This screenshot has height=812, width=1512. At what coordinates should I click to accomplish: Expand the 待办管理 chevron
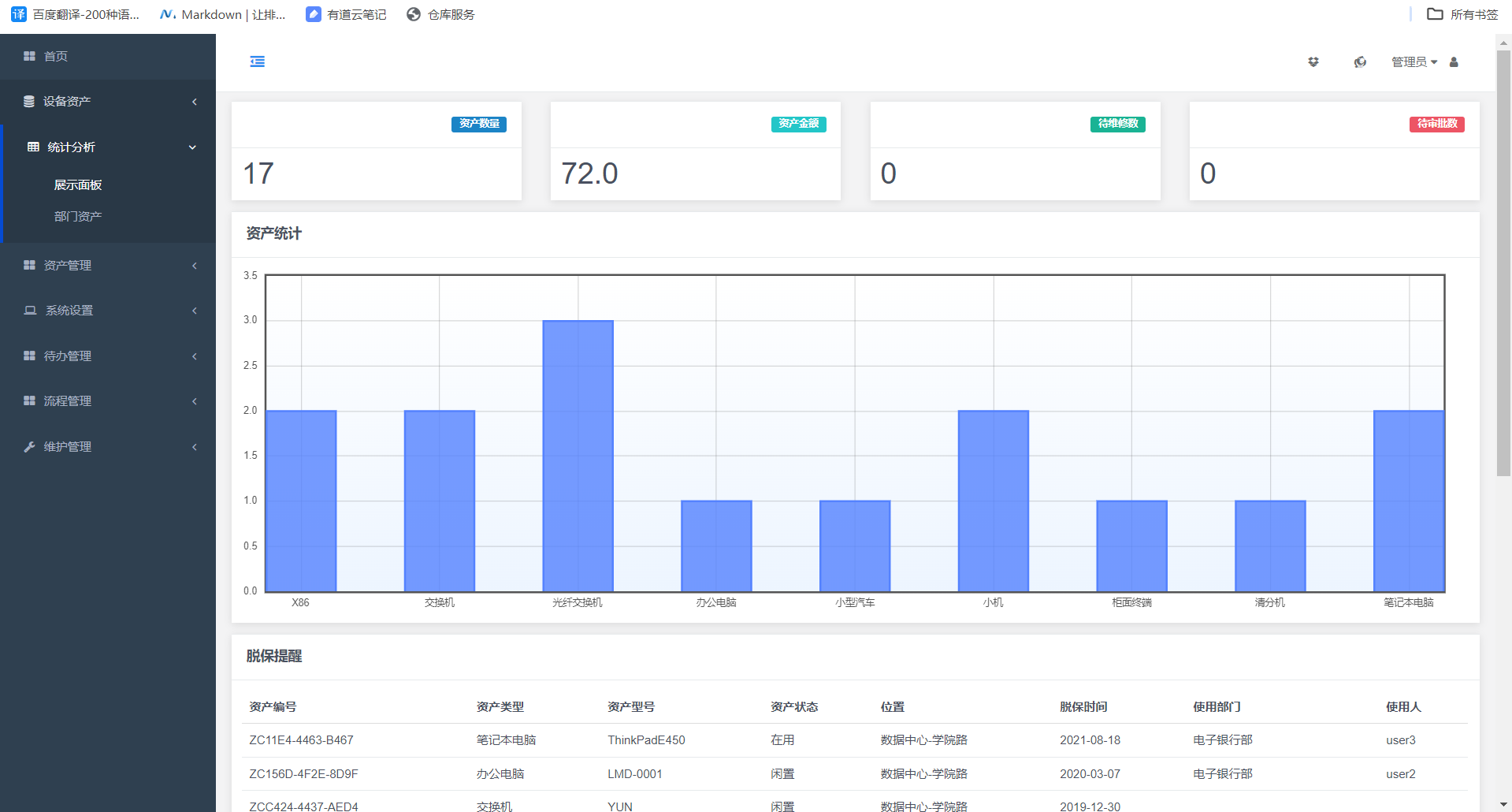click(195, 356)
